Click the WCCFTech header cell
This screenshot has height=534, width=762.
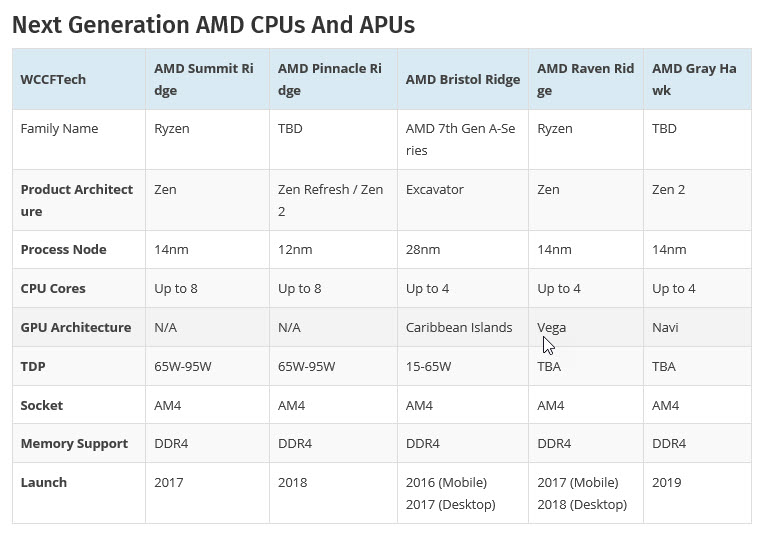[53, 79]
